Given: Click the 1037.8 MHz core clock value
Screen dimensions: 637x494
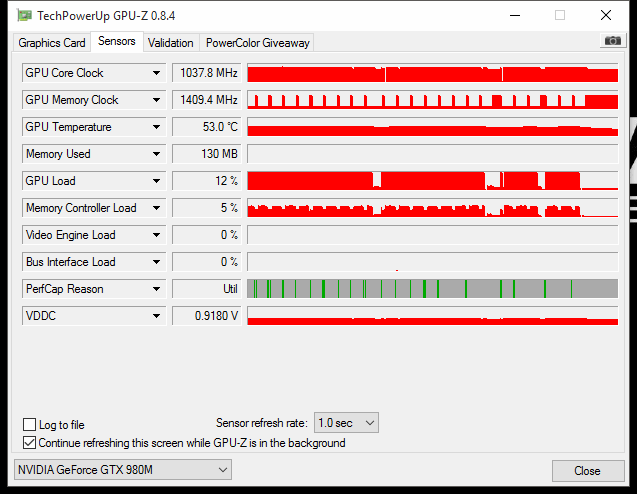Looking at the screenshot, I should (207, 73).
